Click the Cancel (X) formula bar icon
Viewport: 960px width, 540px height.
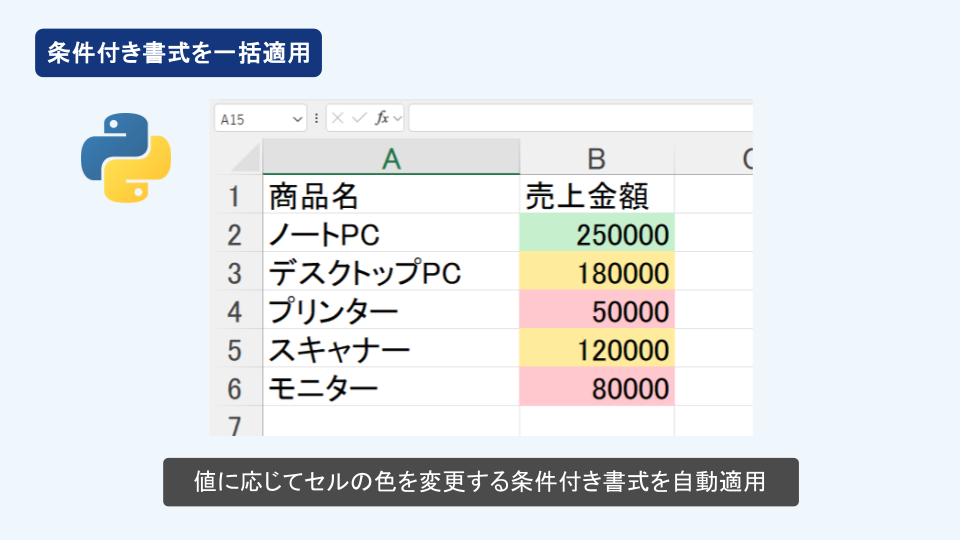coord(337,118)
